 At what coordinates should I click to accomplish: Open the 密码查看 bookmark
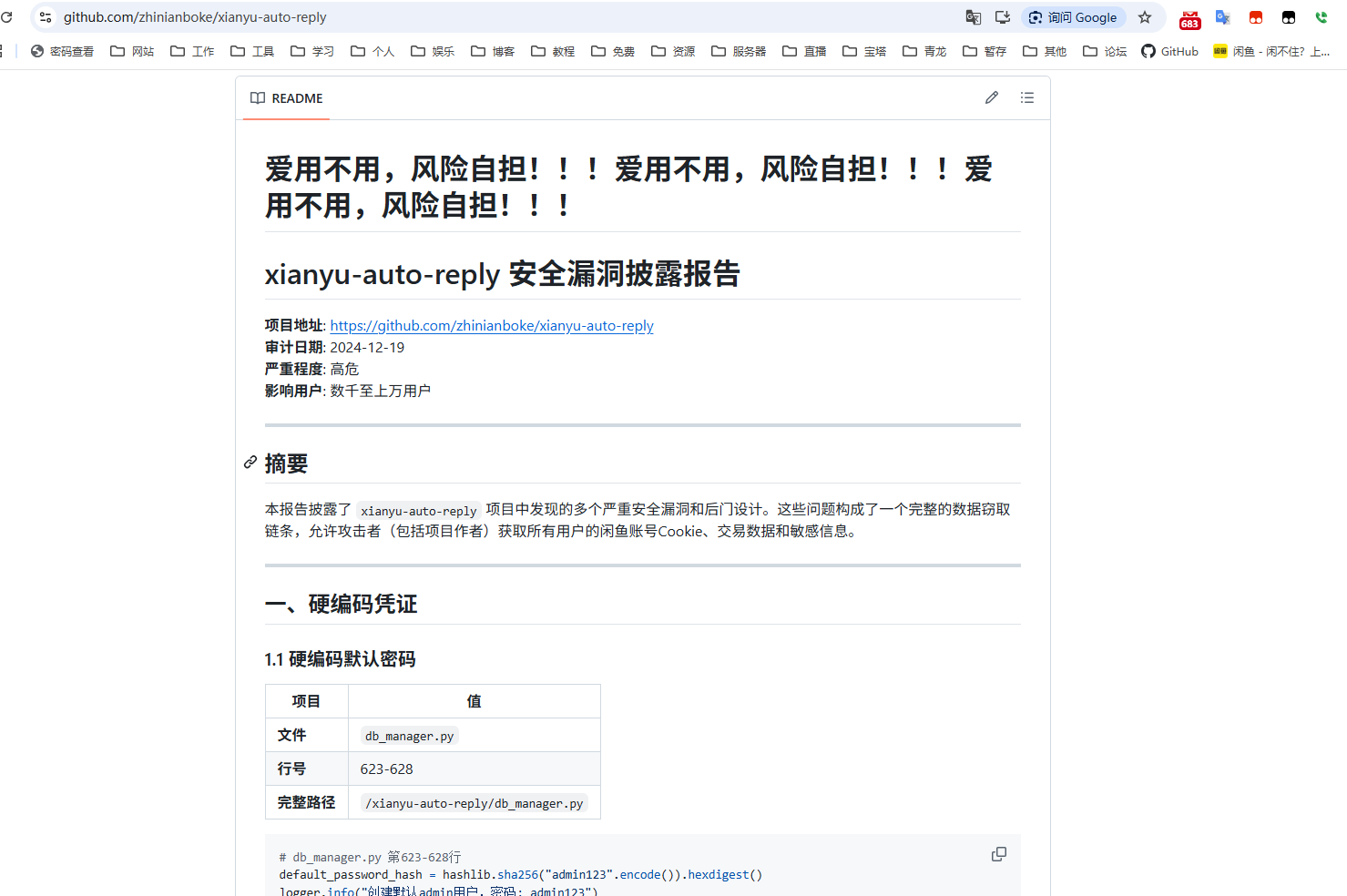click(x=62, y=51)
